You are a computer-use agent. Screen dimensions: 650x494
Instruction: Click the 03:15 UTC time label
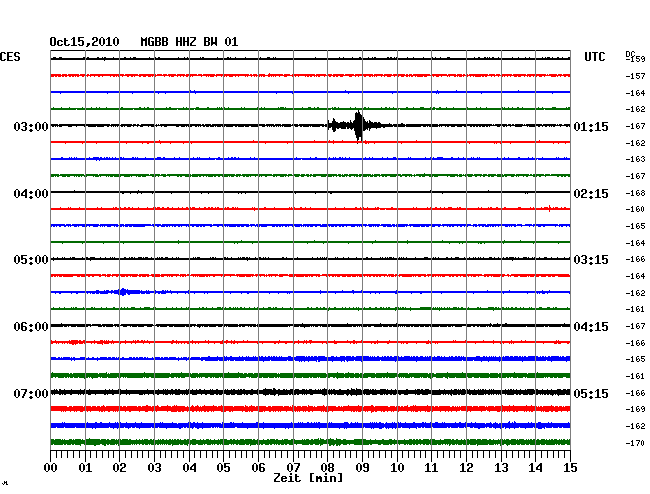[x=591, y=260]
